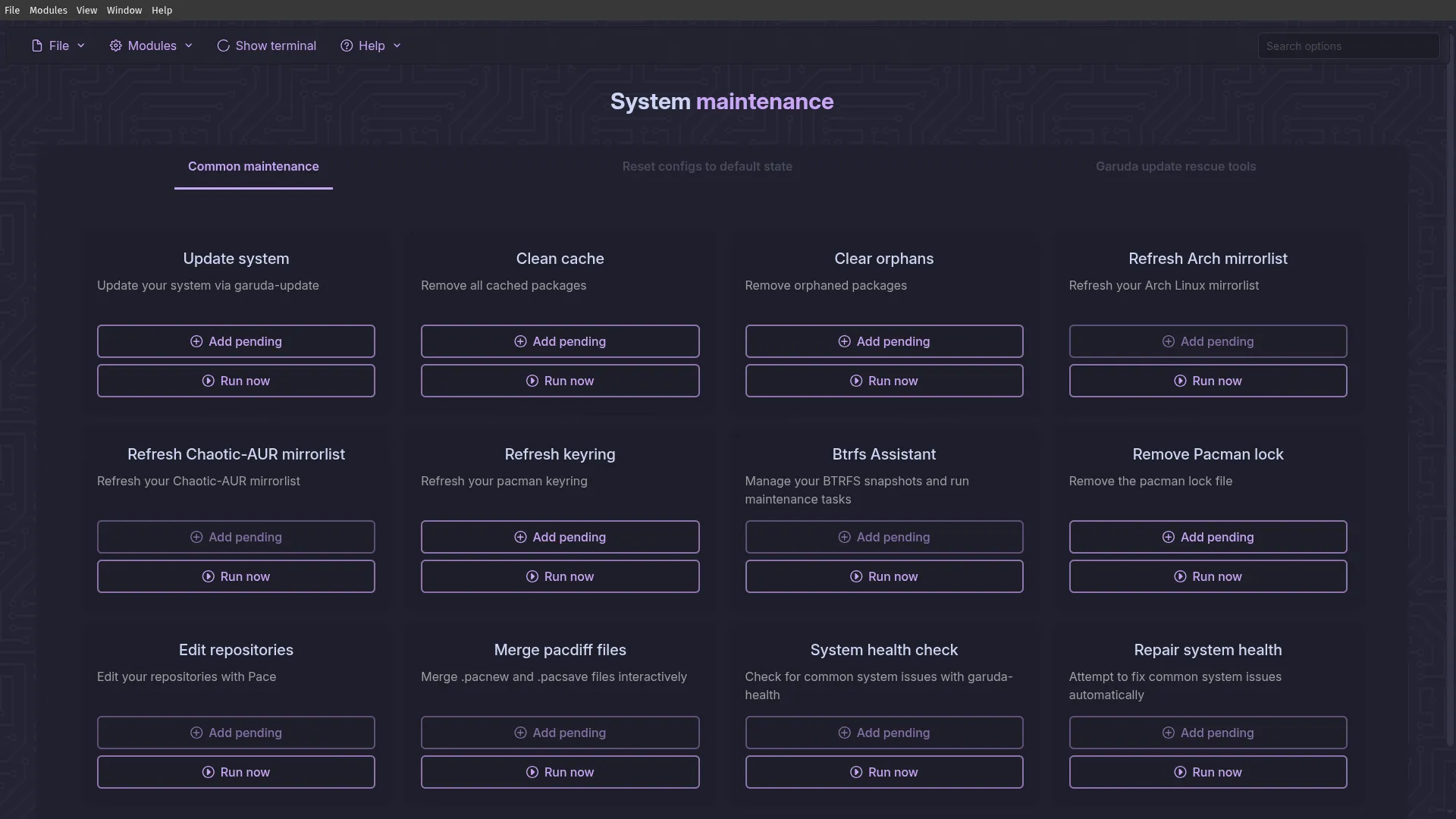
Task: Add Update system to pending
Action: coord(236,341)
